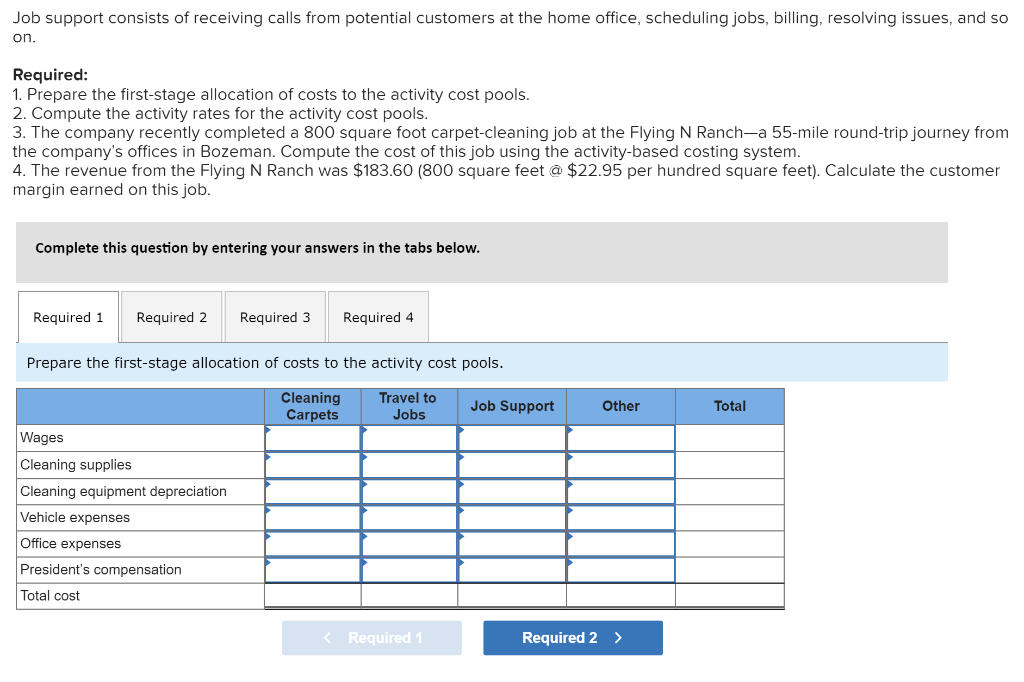Click the Travel to Jobs column header
The width and height of the screenshot is (1024, 682).
coord(409,406)
